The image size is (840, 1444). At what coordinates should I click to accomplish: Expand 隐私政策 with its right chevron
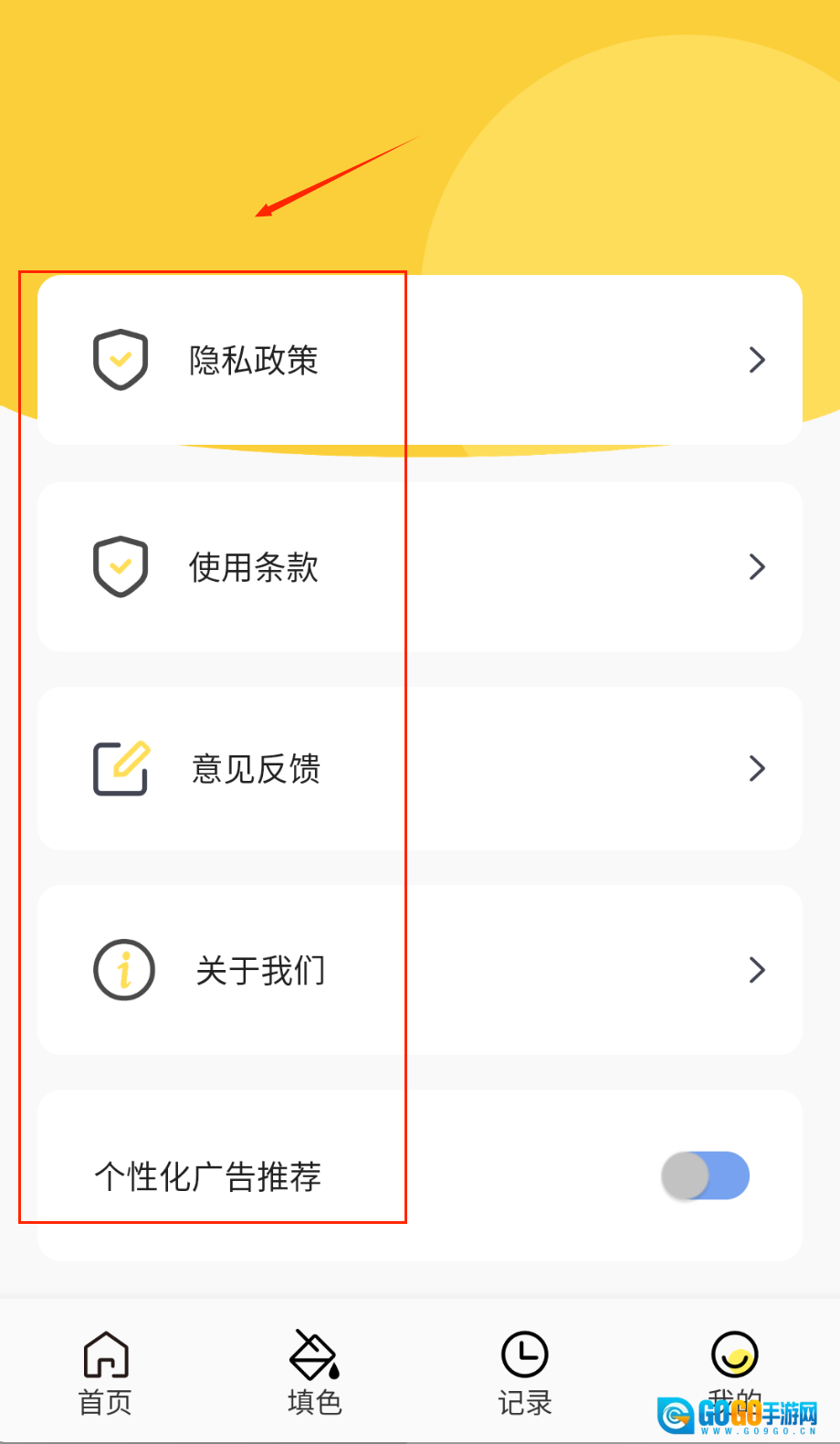point(757,360)
